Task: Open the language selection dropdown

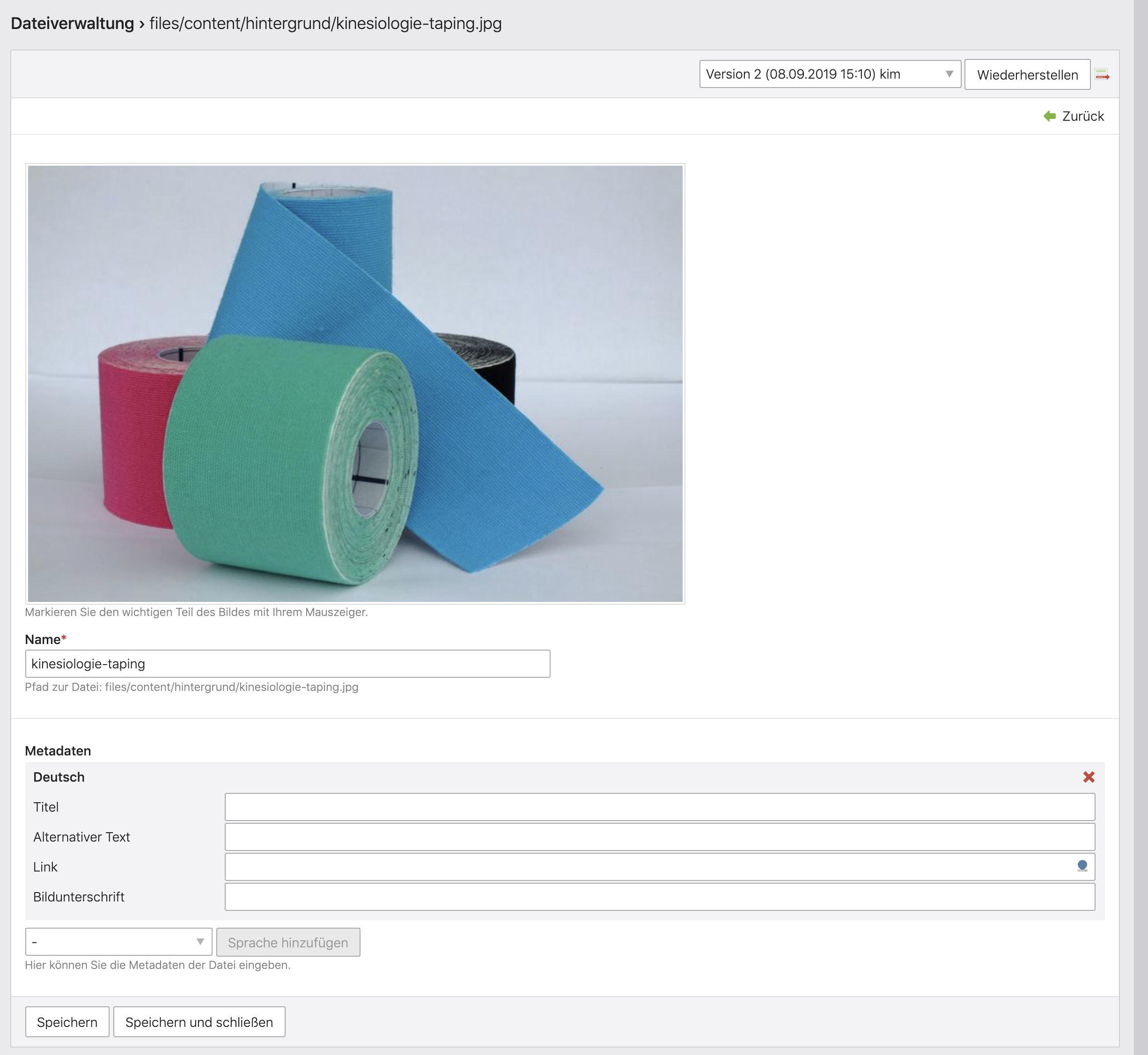Action: tap(119, 942)
